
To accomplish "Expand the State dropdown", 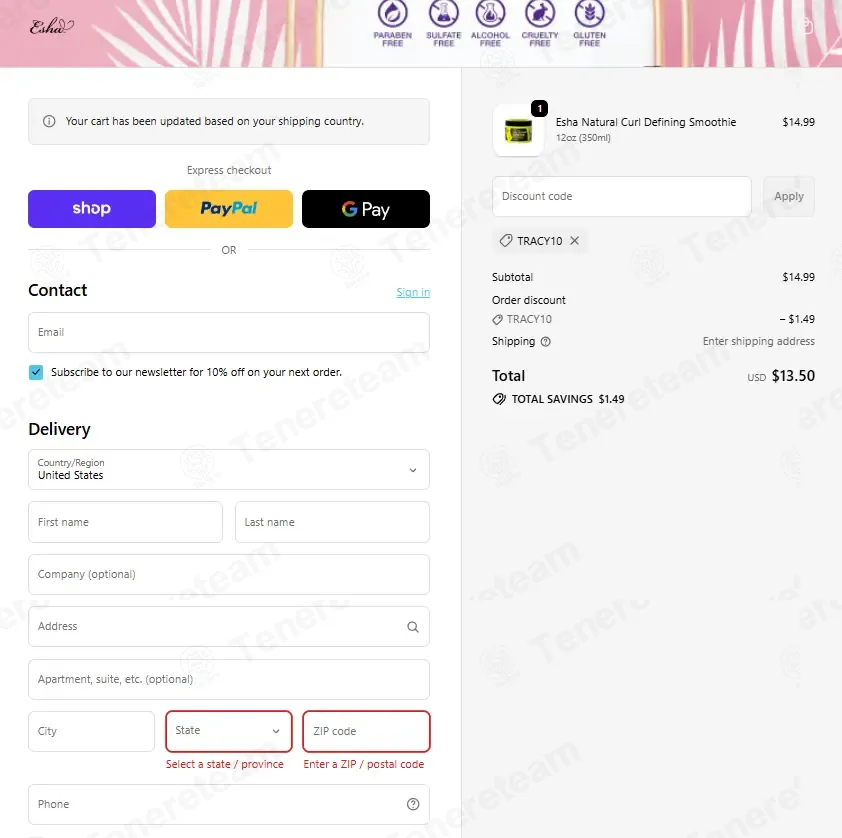I will tap(229, 731).
